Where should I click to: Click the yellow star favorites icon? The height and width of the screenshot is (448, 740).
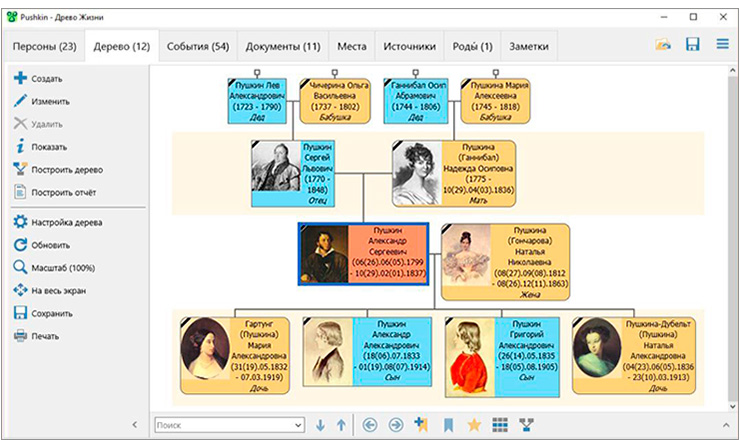coord(474,425)
